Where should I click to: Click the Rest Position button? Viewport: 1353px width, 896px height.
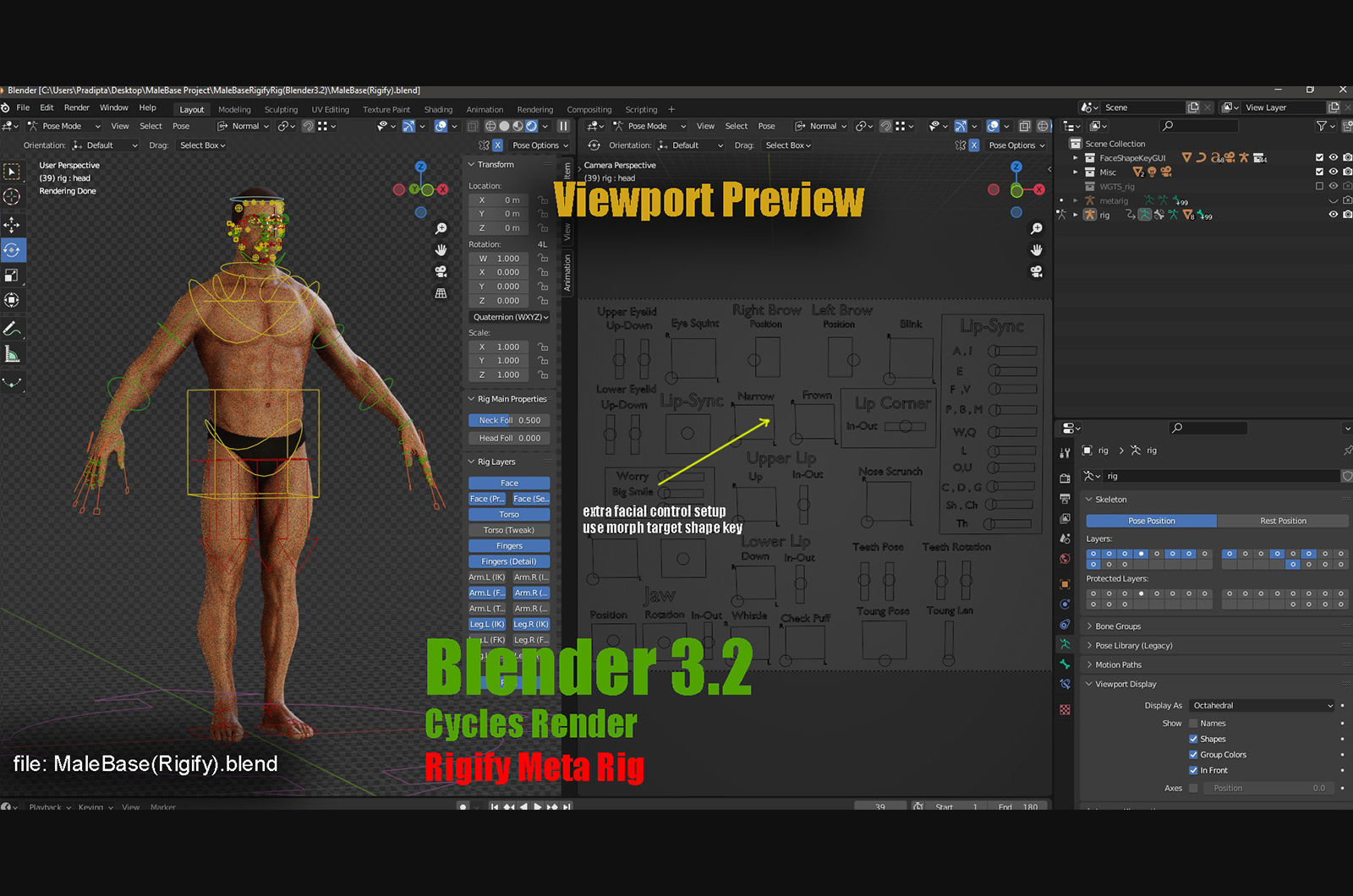point(1283,521)
